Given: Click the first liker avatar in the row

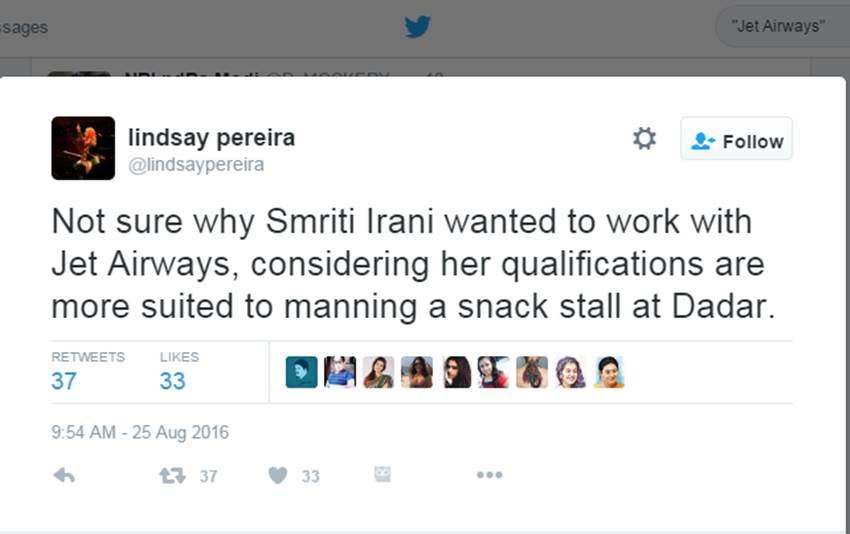Looking at the screenshot, I should (301, 372).
